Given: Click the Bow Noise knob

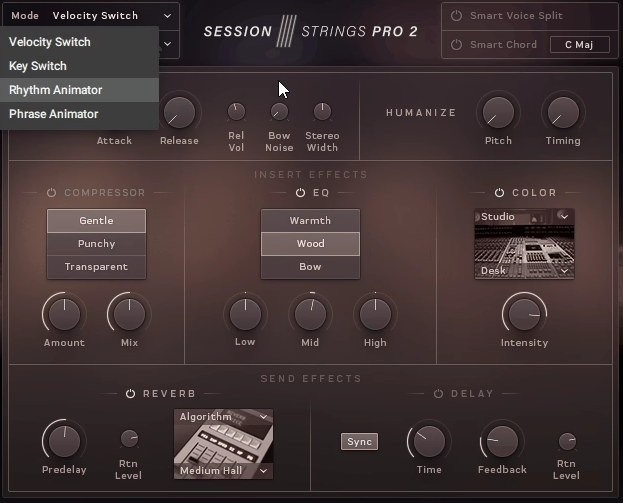Looking at the screenshot, I should [x=279, y=112].
